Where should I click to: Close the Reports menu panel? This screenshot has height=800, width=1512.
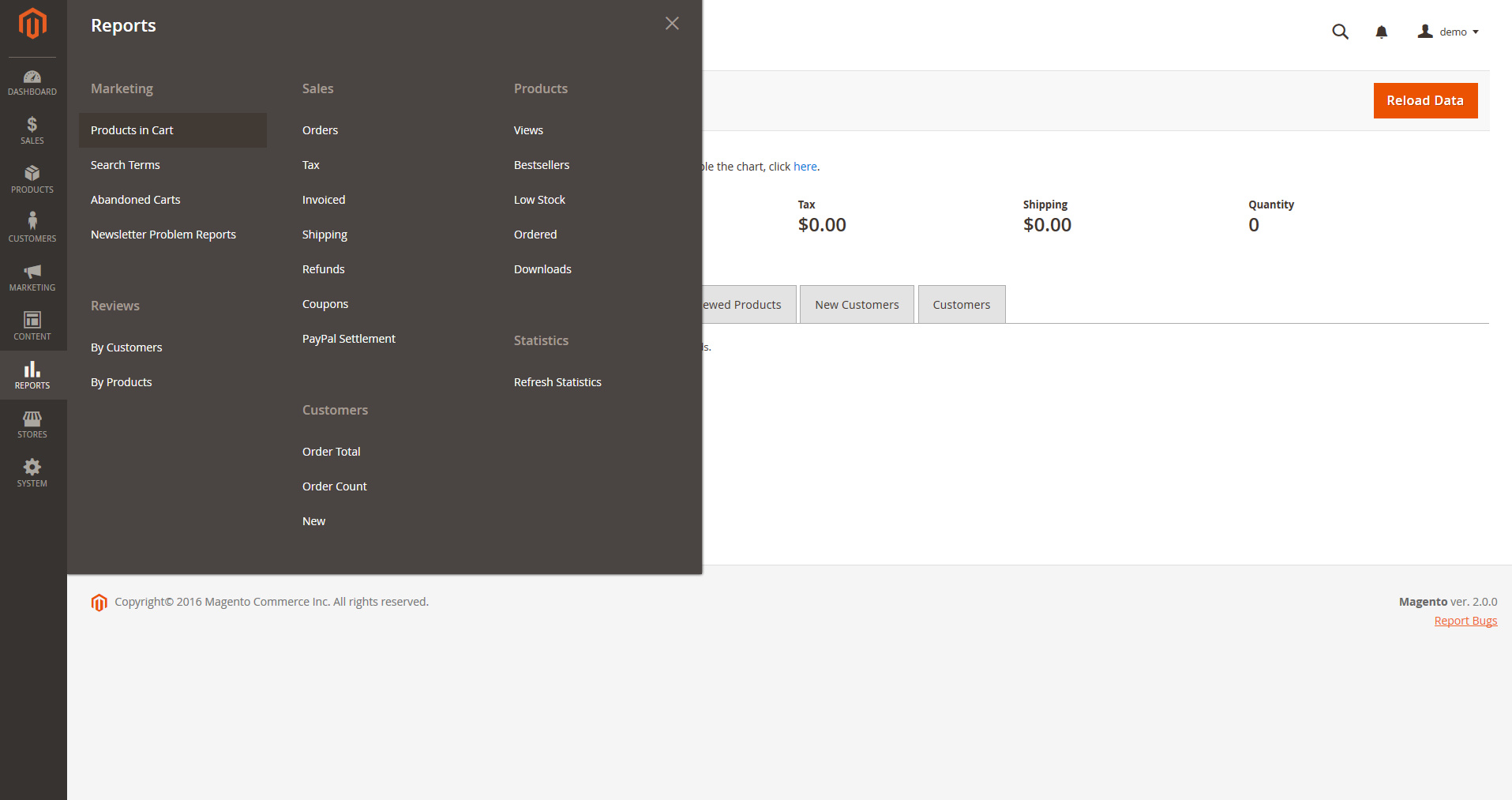click(x=672, y=24)
